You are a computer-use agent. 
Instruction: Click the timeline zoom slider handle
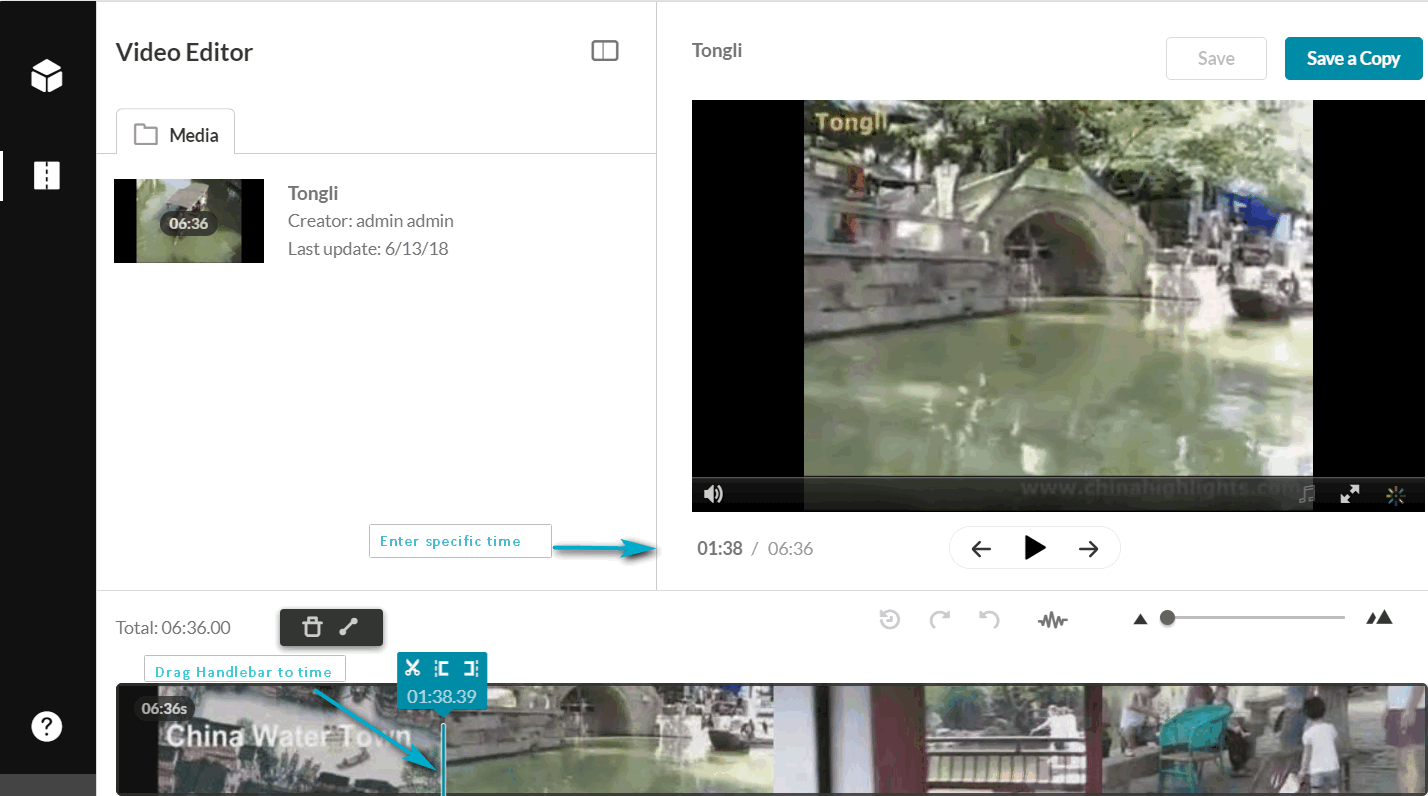pyautogui.click(x=1167, y=619)
